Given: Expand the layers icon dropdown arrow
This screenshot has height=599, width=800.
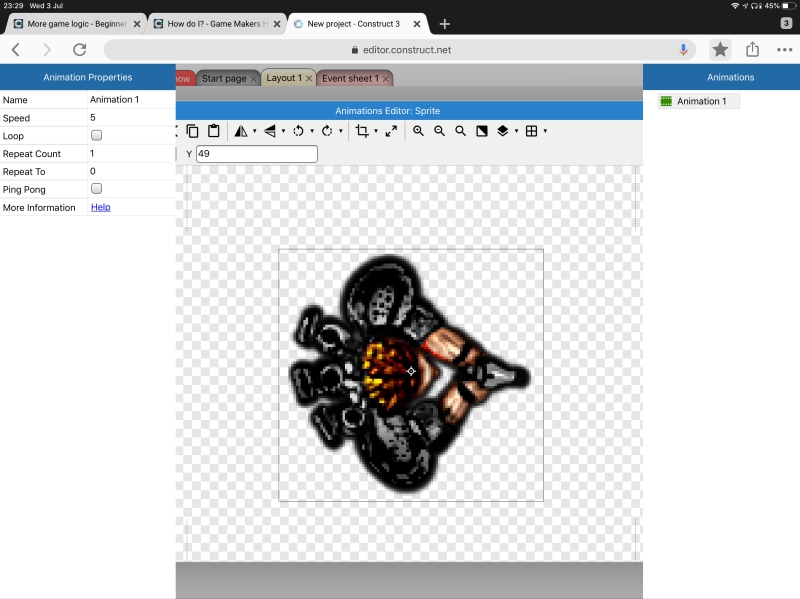Looking at the screenshot, I should [516, 131].
